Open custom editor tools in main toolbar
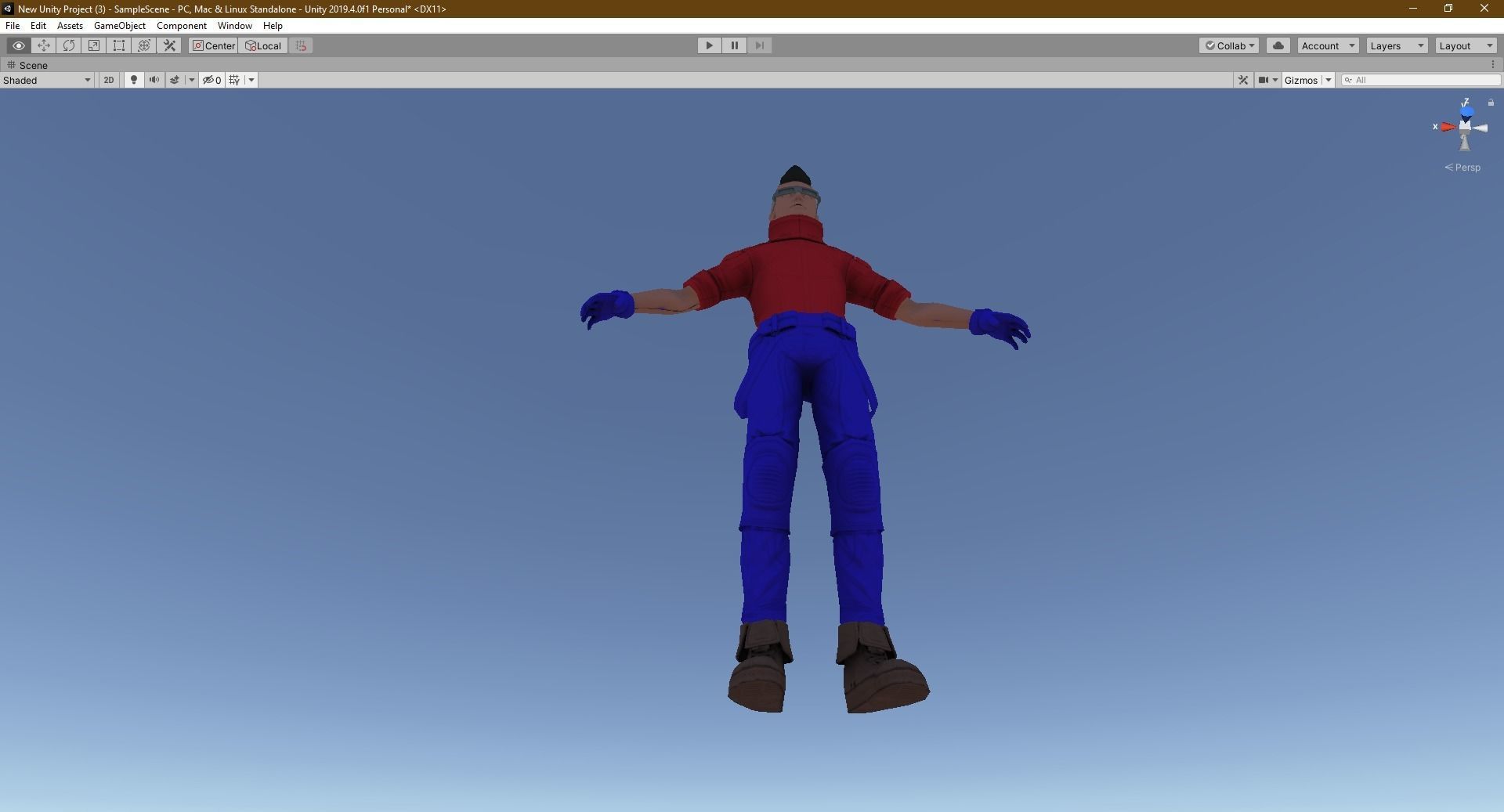Image resolution: width=1504 pixels, height=812 pixels. (x=169, y=45)
